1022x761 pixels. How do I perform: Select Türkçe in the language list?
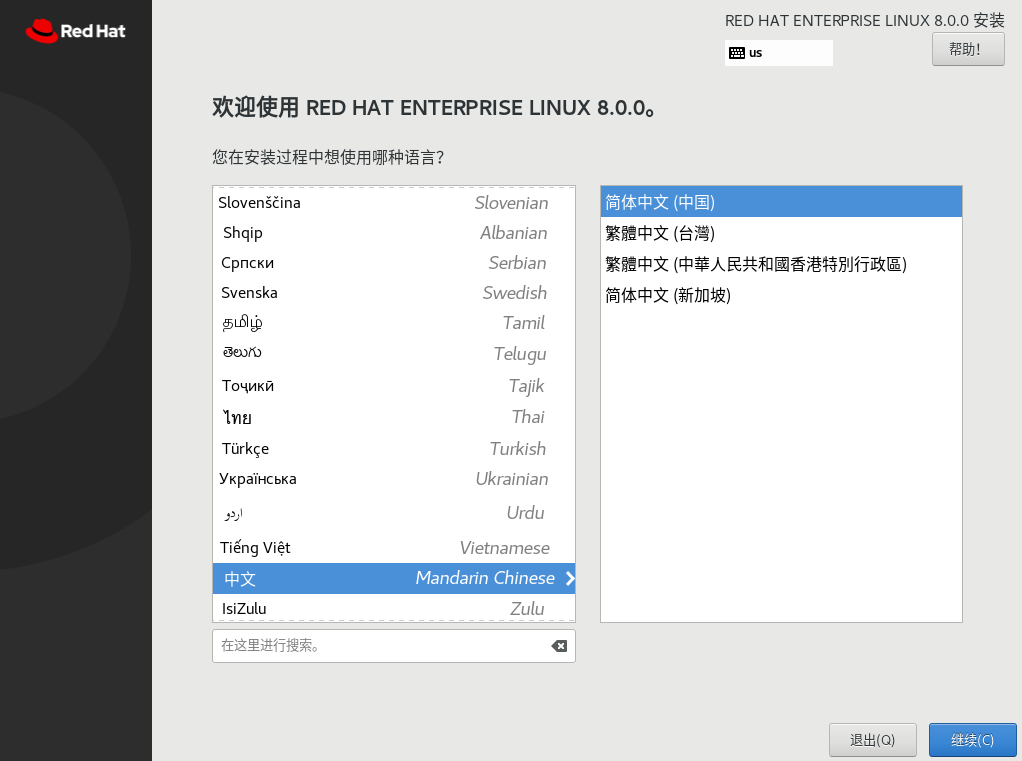point(300,448)
